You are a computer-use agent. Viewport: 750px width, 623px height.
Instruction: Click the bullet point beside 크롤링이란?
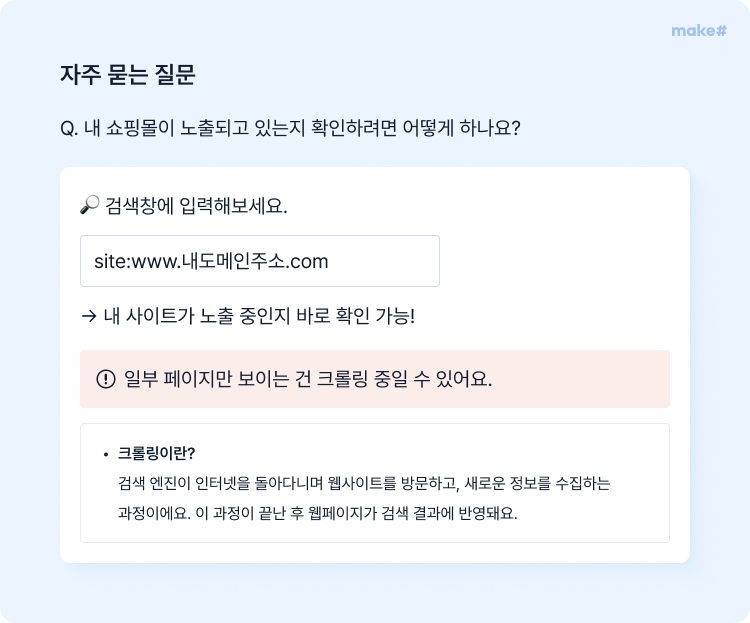[x=106, y=455]
